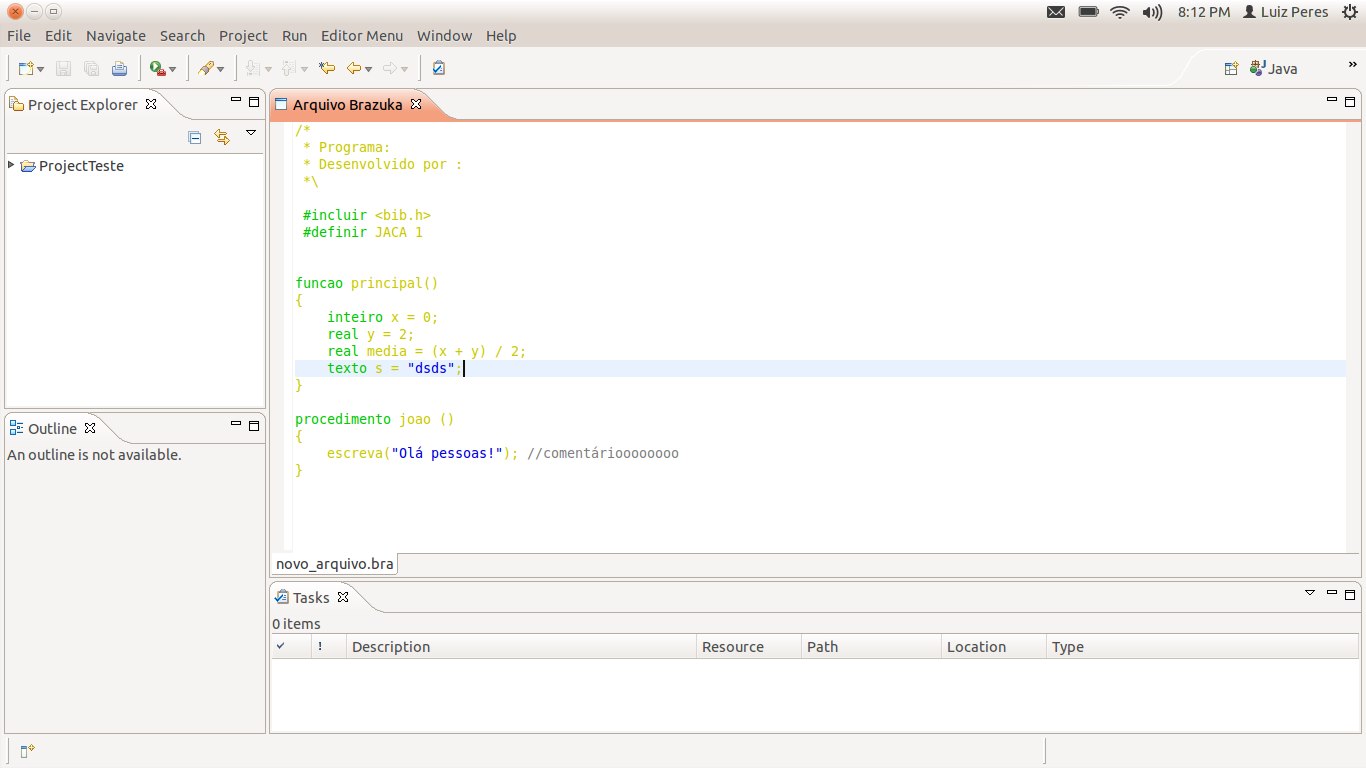Select the novo_arquivo.bra bottom tab
Image resolution: width=1366 pixels, height=768 pixels.
[334, 564]
